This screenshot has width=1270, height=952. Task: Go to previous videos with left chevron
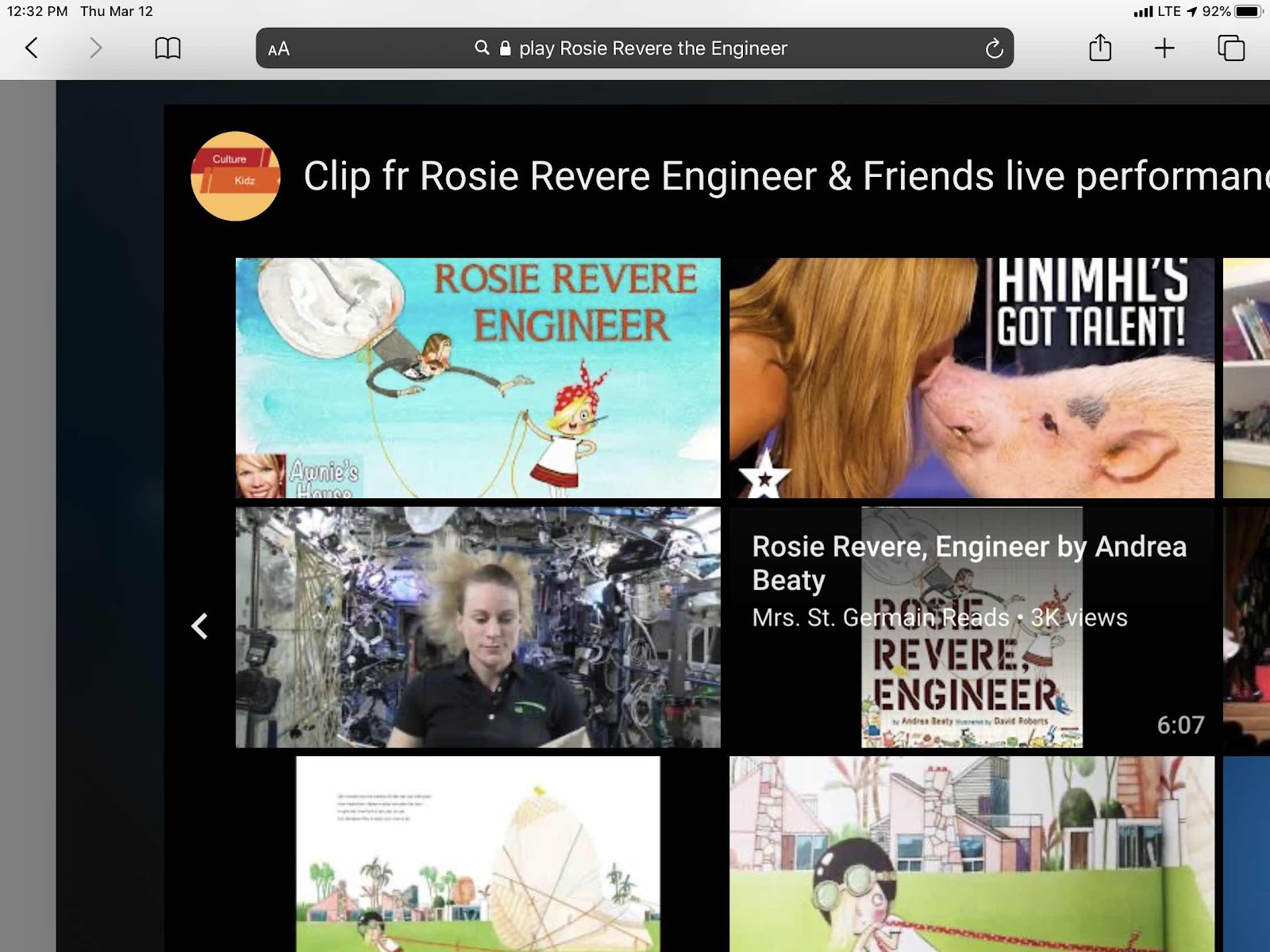click(199, 626)
